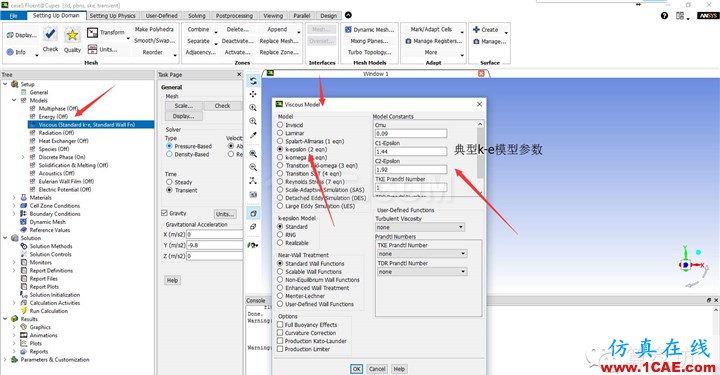Select the pan view tool icon
This screenshot has height=375, width=720.
coord(253,94)
